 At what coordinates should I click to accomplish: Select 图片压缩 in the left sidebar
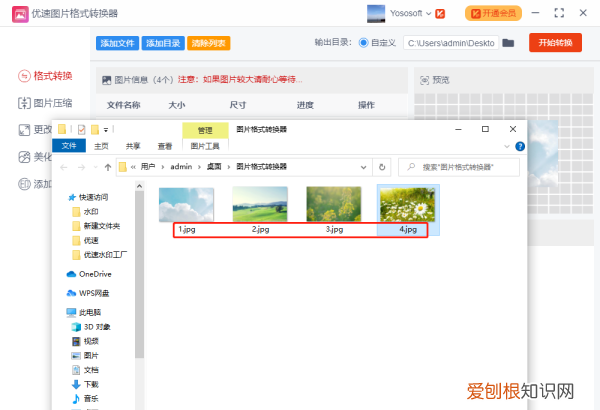coord(46,103)
